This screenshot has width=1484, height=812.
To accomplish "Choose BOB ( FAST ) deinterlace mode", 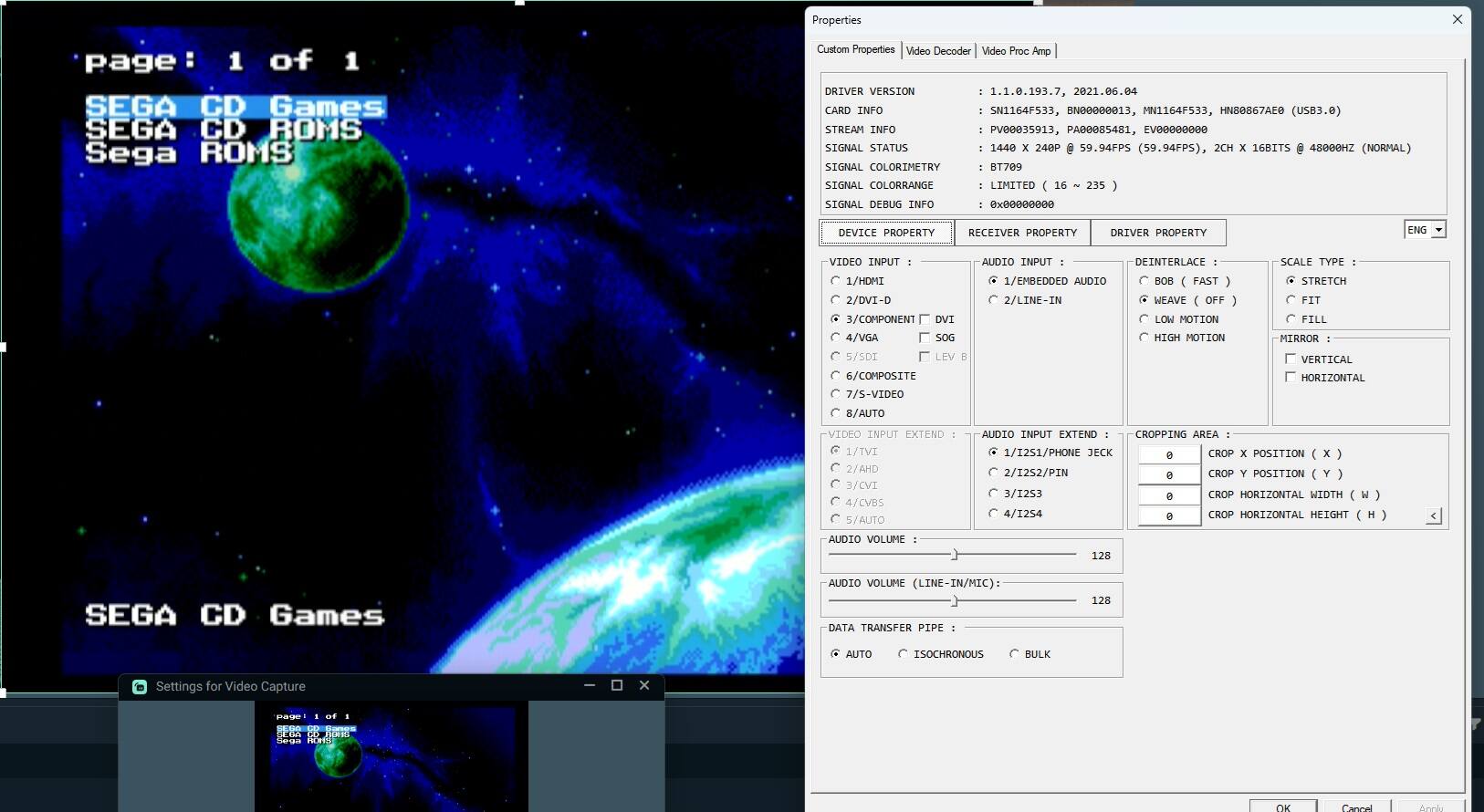I will pyautogui.click(x=1185, y=281).
